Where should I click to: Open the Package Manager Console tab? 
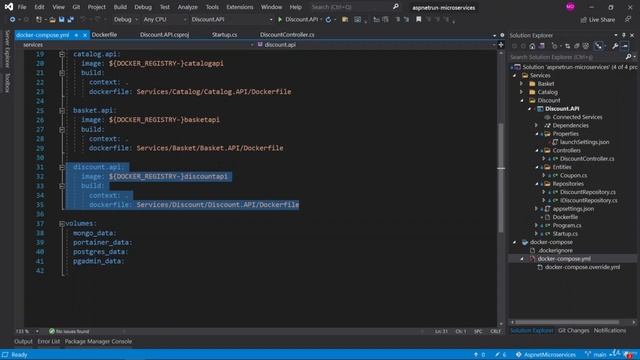98,341
